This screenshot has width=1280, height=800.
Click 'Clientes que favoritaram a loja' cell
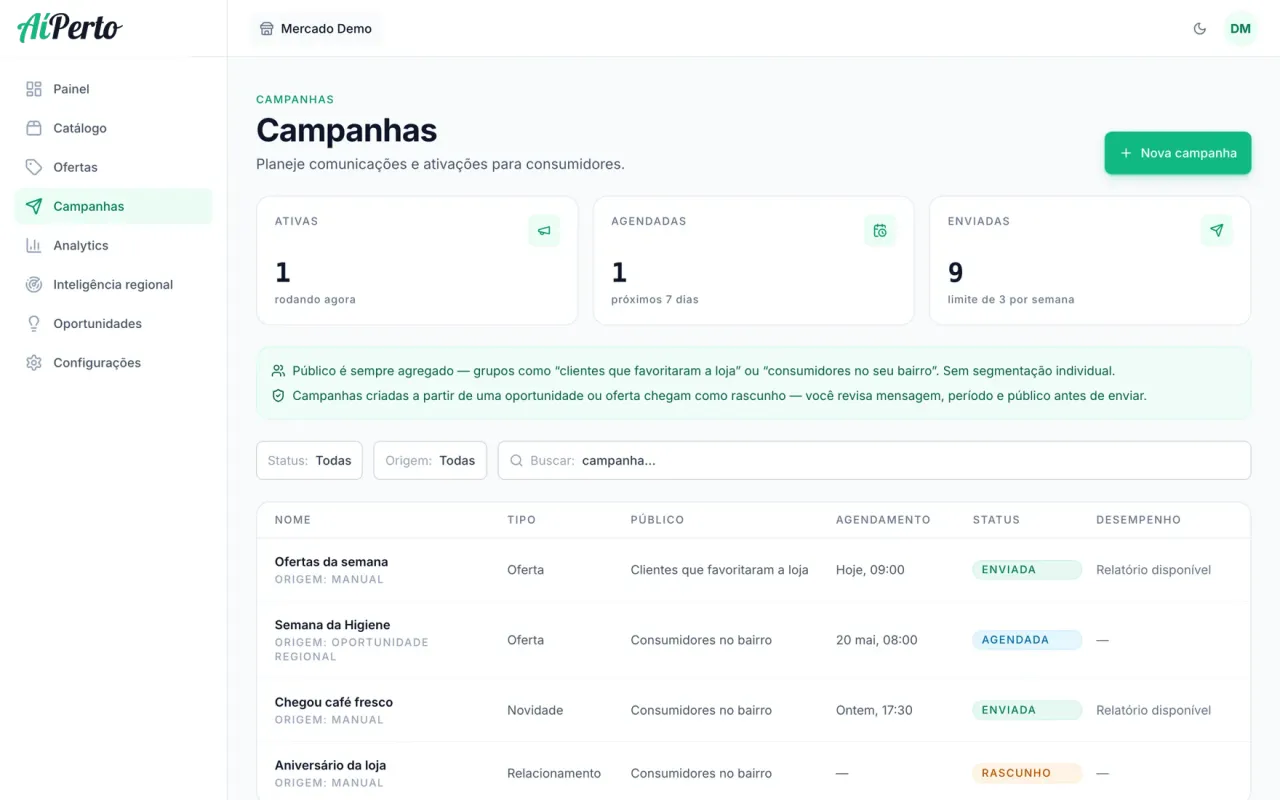pyautogui.click(x=719, y=570)
